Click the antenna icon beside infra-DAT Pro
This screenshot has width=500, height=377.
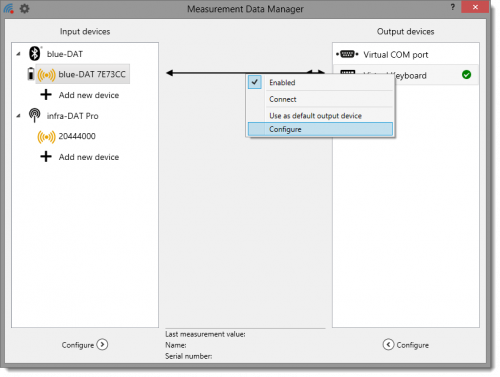[34, 115]
